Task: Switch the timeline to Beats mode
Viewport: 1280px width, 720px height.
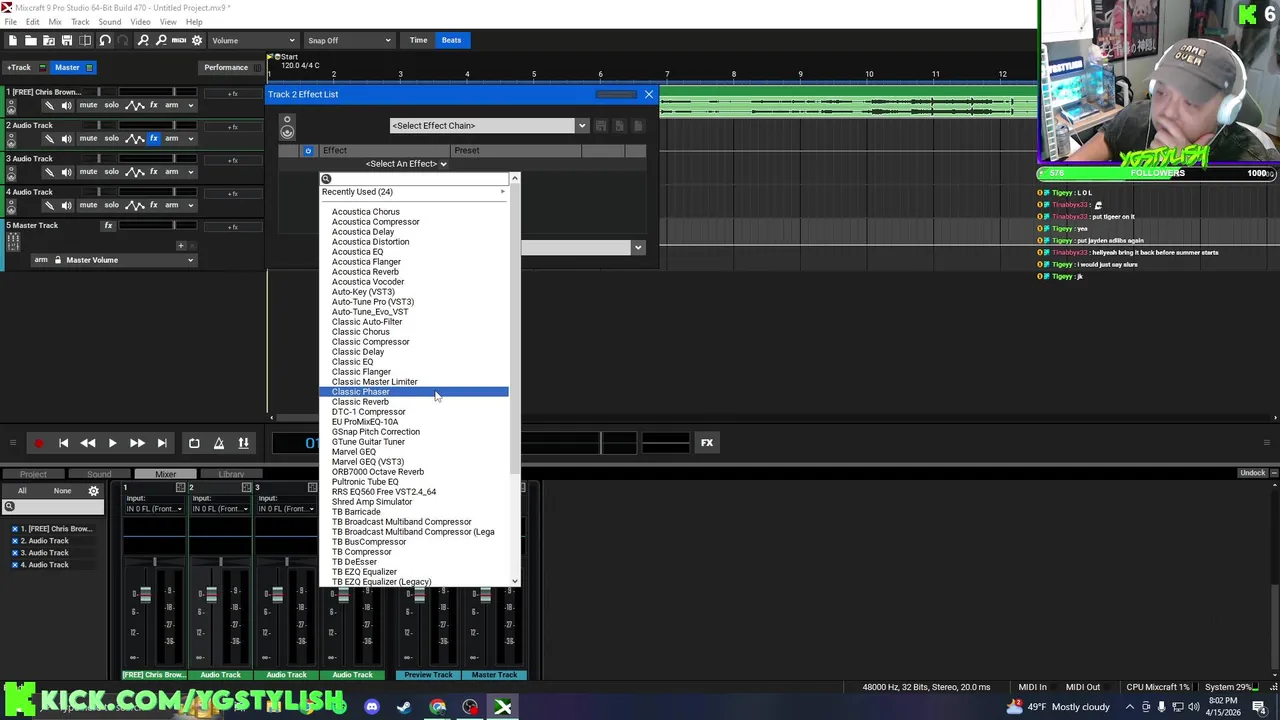Action: coord(451,41)
